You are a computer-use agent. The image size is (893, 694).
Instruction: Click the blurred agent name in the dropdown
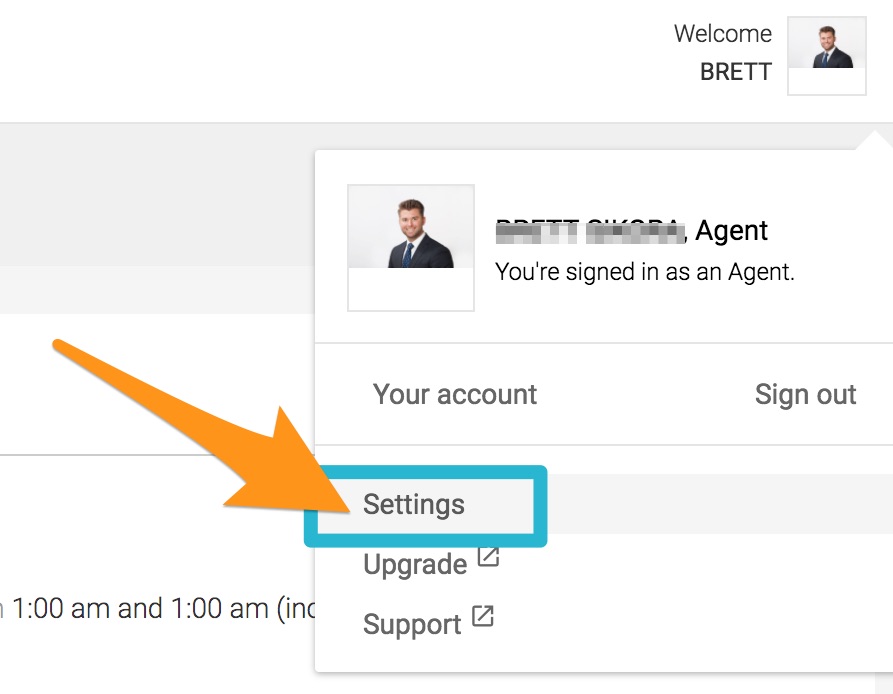click(590, 231)
